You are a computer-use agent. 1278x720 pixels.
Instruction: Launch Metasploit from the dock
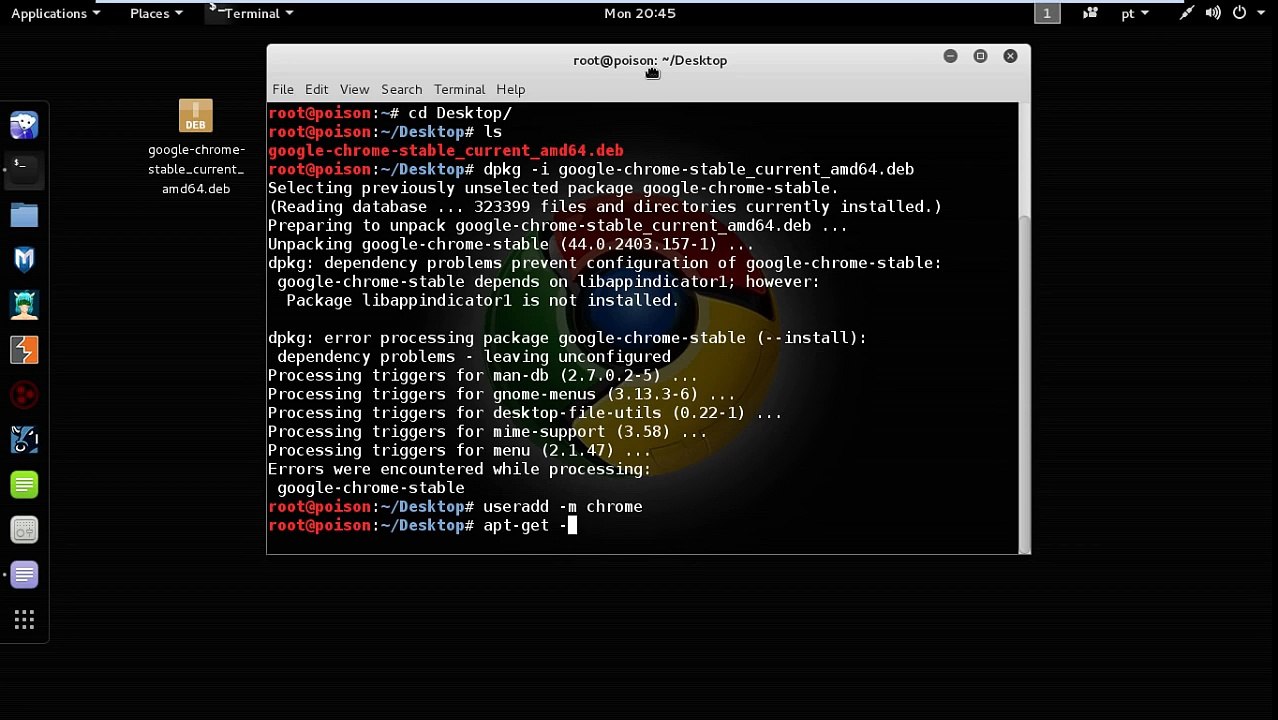click(x=24, y=260)
